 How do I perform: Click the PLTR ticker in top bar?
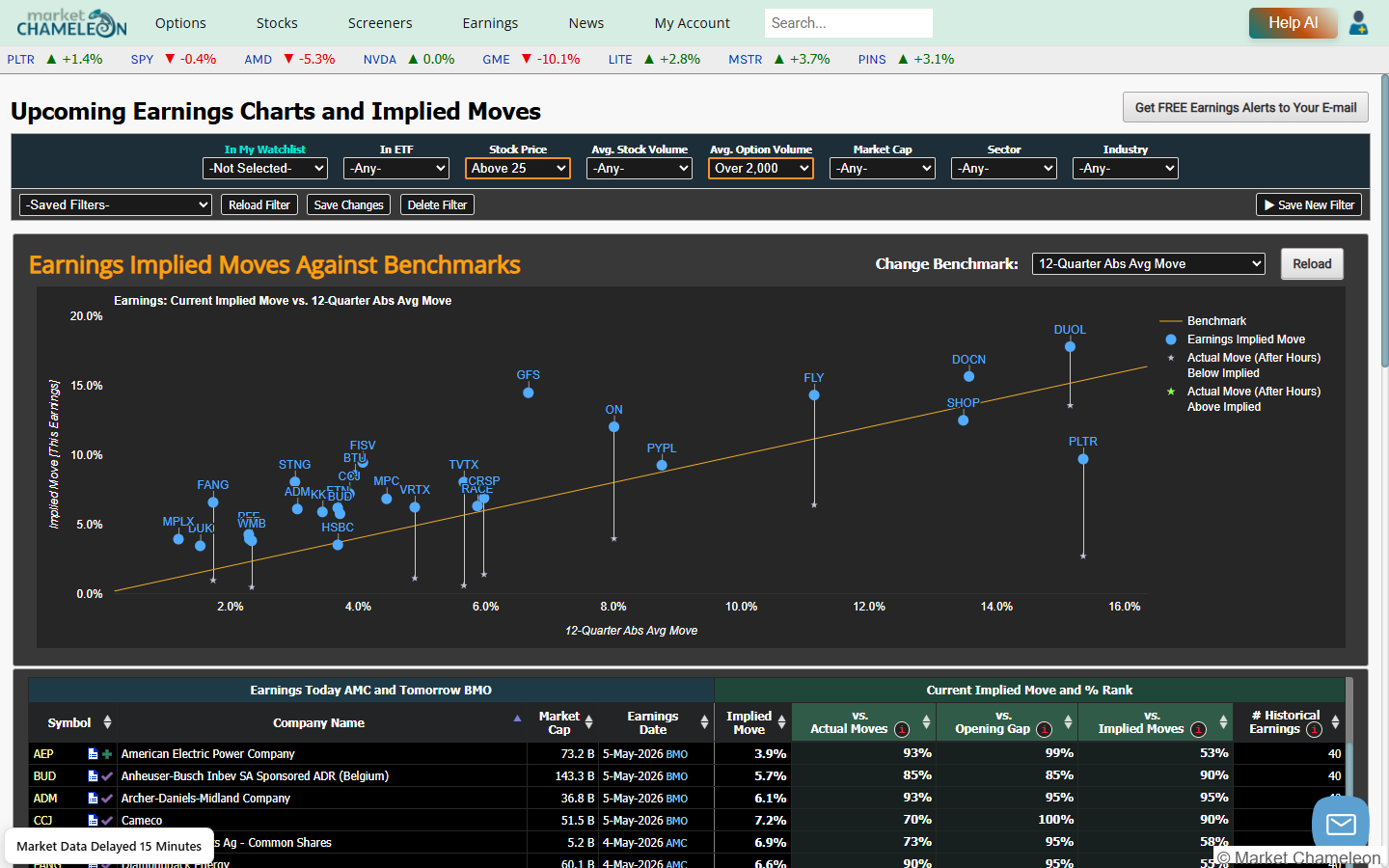click(x=21, y=59)
